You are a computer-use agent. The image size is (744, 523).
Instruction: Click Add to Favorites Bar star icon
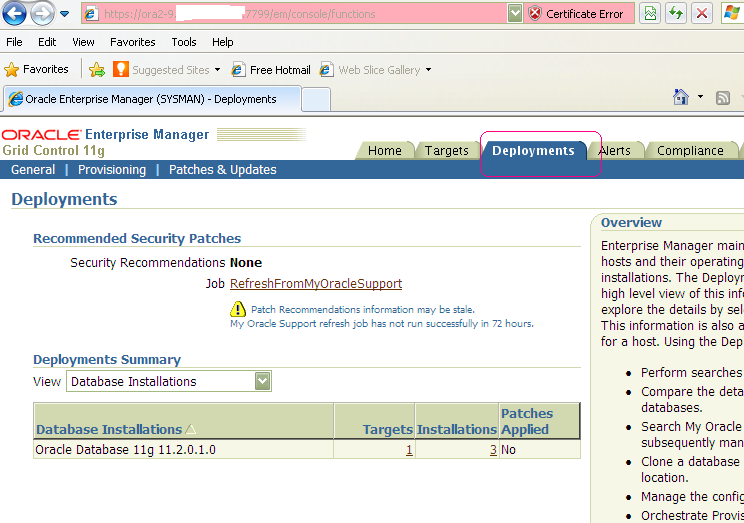click(x=96, y=70)
